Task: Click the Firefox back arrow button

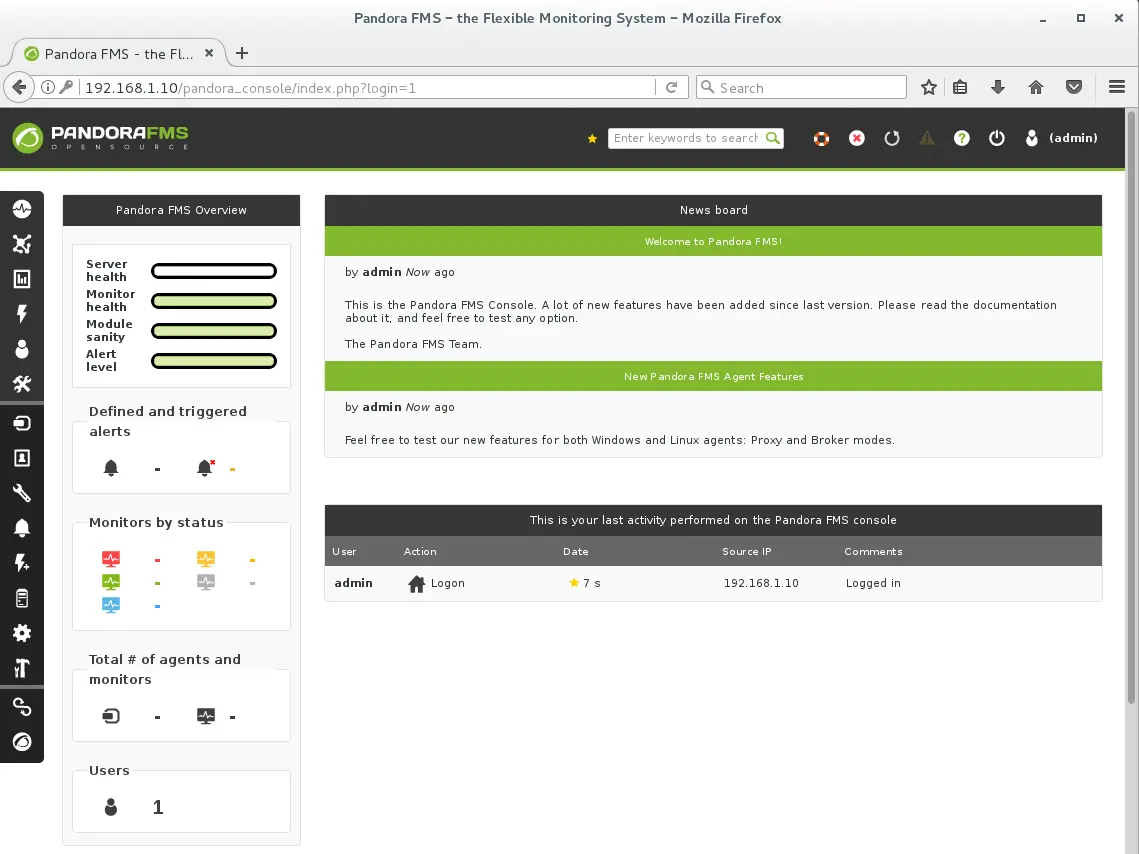Action: point(20,87)
